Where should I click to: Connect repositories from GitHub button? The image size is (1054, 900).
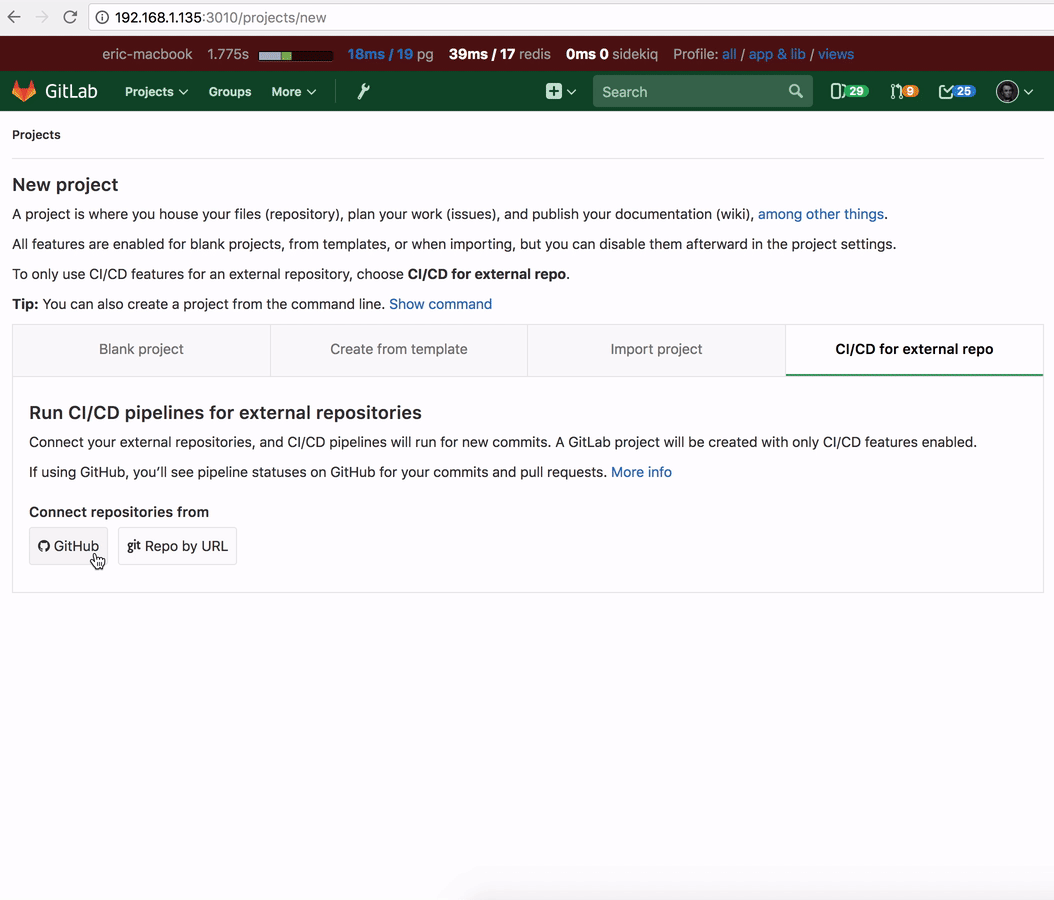point(68,546)
